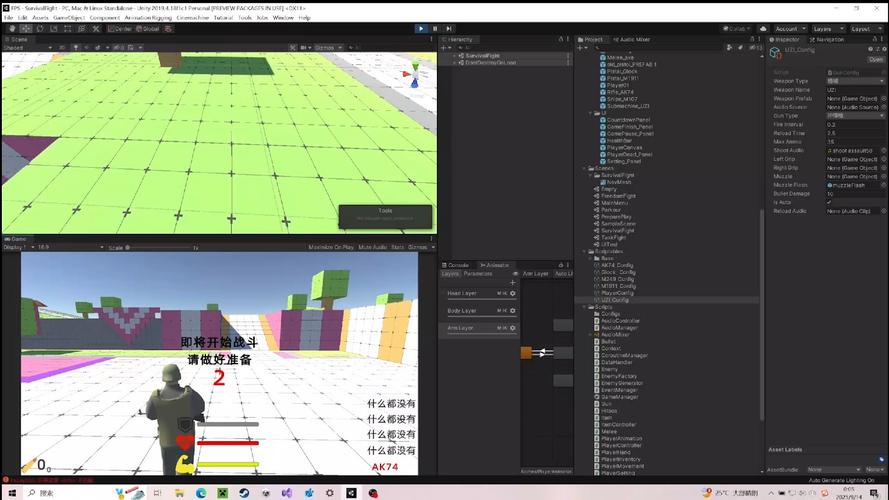The image size is (889, 500).
Task: Click the Step frame button
Action: [x=449, y=28]
